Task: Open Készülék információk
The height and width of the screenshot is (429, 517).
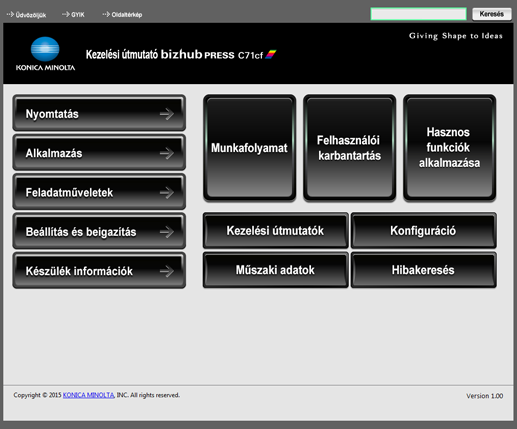Action: point(99,270)
